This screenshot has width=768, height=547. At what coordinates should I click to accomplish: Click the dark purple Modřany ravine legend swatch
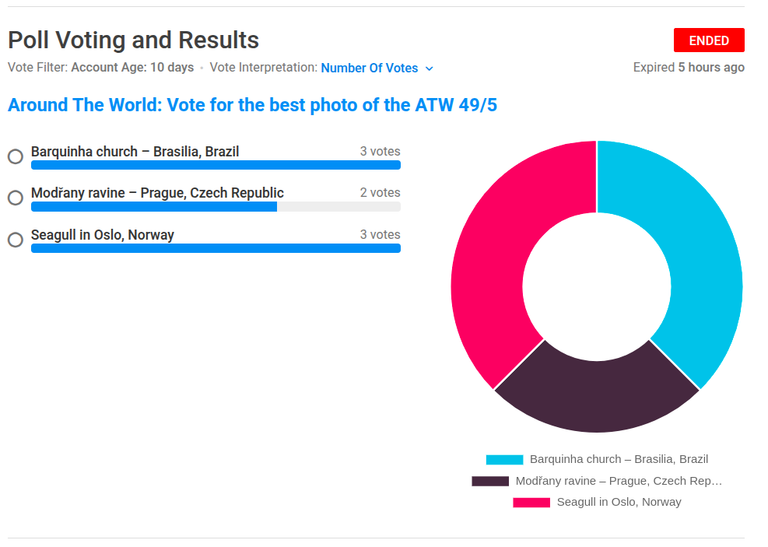click(x=490, y=481)
